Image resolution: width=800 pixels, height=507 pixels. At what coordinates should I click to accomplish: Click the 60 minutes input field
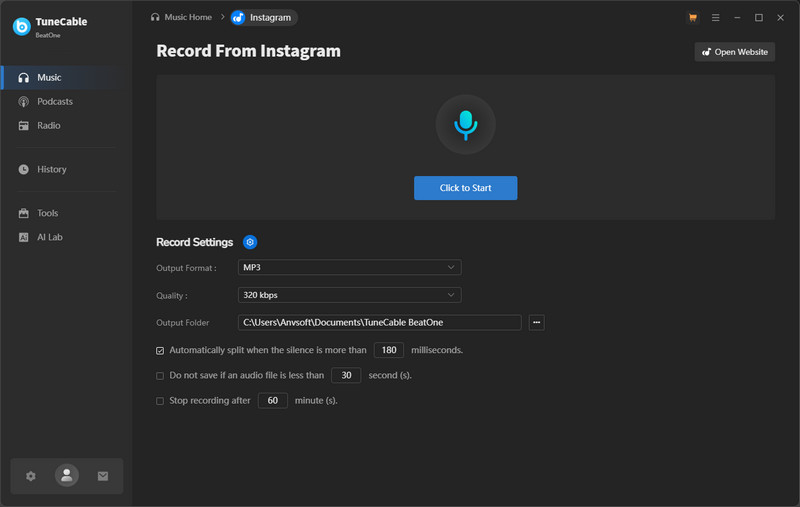pos(272,401)
